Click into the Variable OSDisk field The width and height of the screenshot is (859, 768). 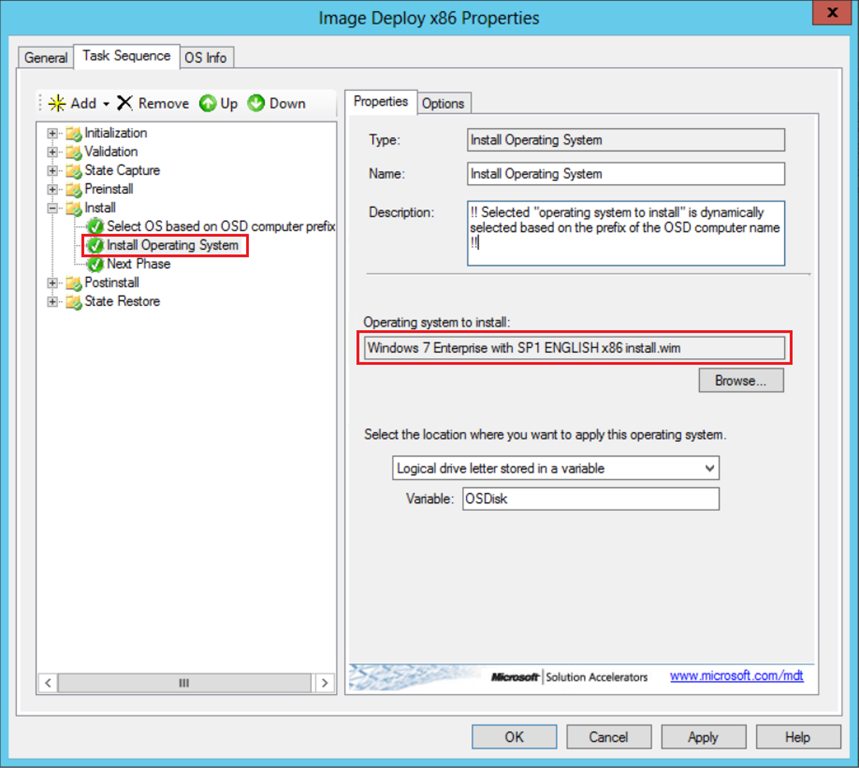[590, 499]
